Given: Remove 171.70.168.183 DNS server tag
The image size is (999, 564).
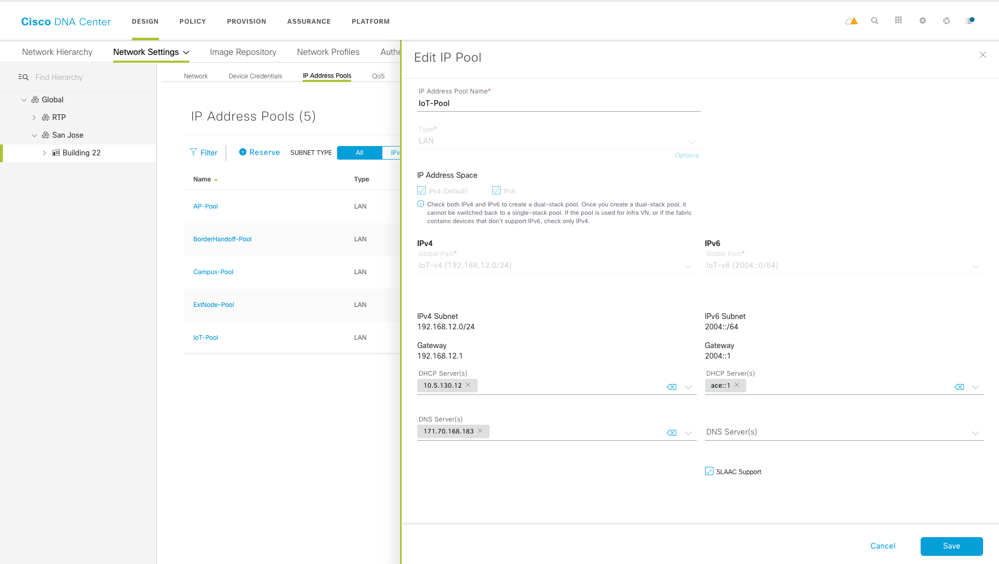Looking at the screenshot, I should point(480,431).
